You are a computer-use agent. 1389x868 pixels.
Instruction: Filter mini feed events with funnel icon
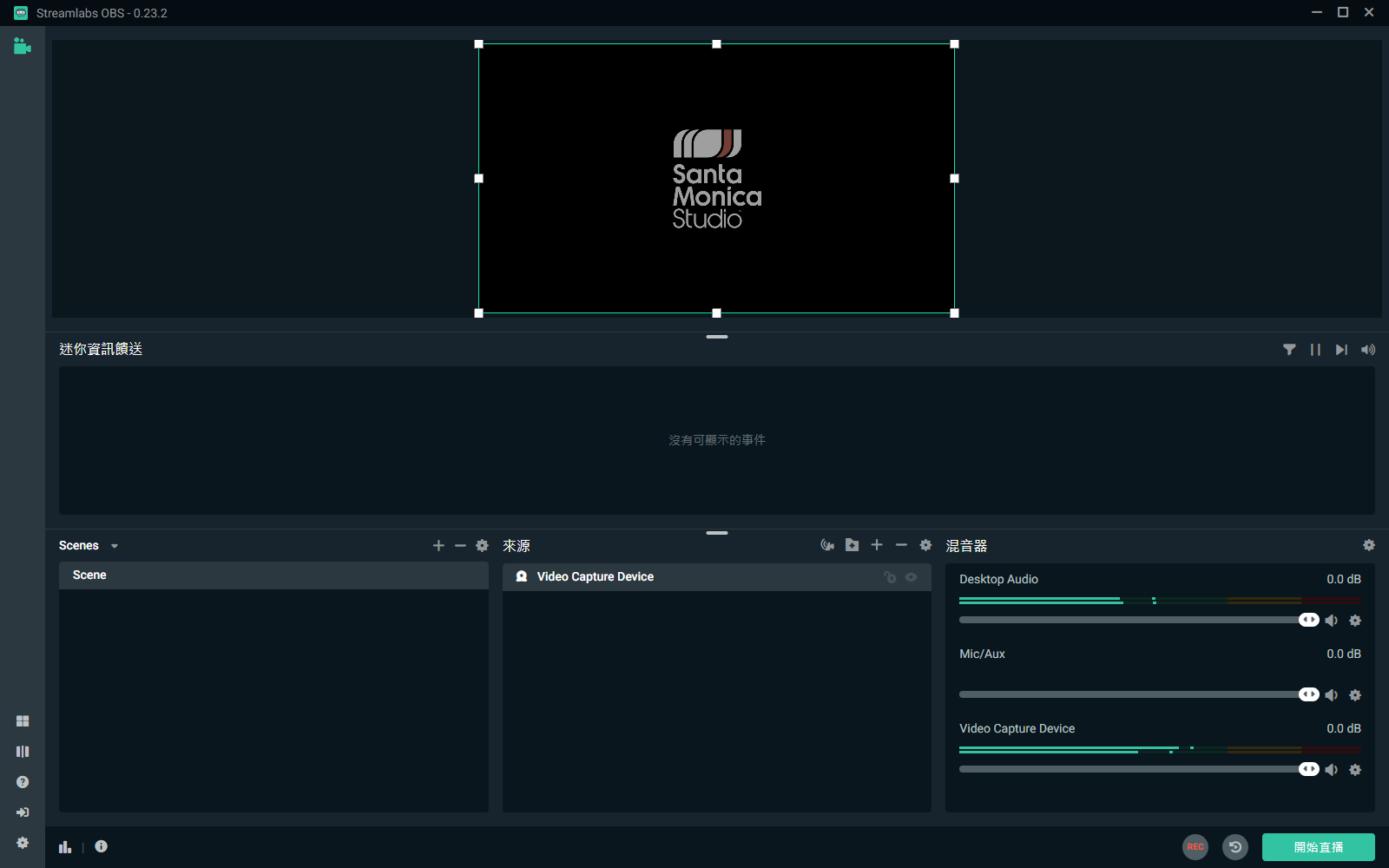click(x=1289, y=350)
